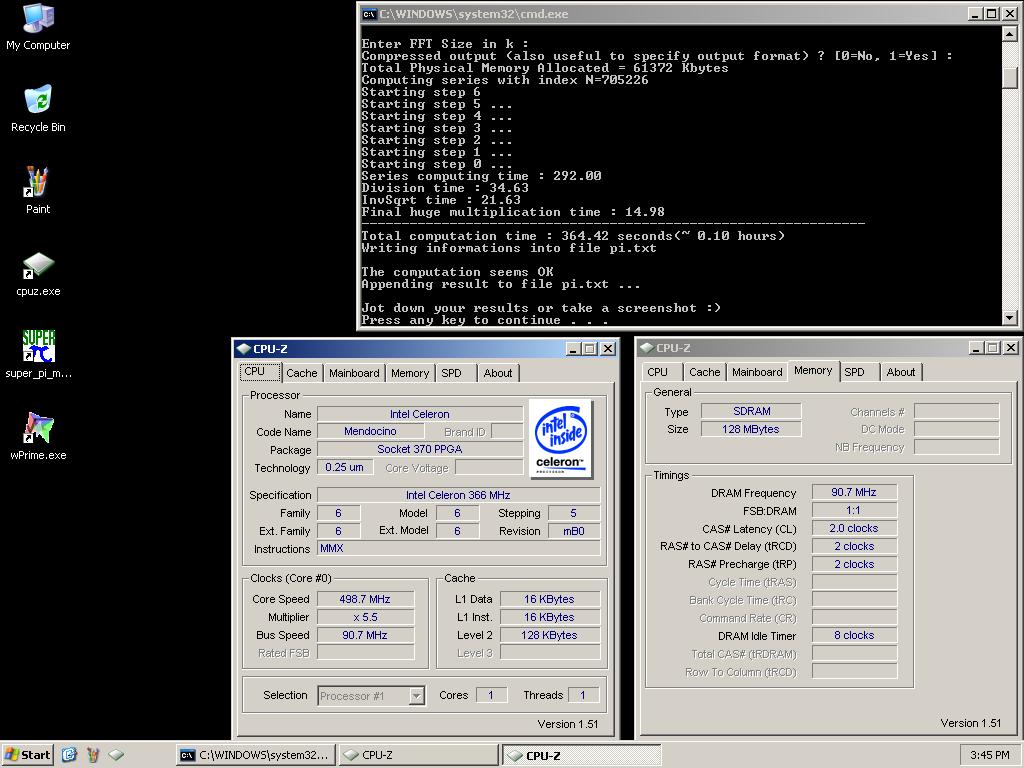Viewport: 1024px width, 768px height.
Task: Click the FSB:DRAM value 1:1
Action: click(x=854, y=510)
